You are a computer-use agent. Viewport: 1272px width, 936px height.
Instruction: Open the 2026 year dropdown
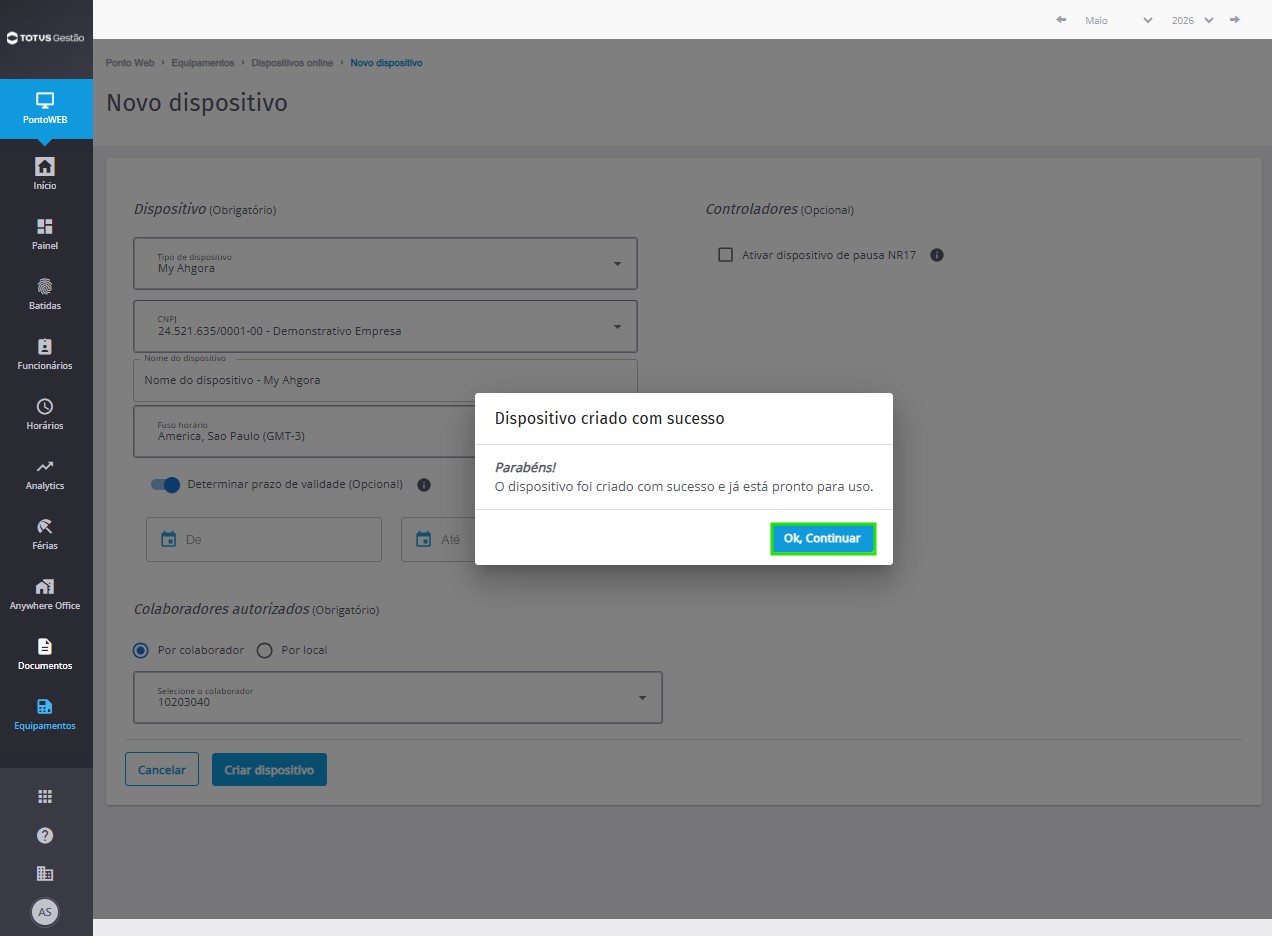pyautogui.click(x=1192, y=20)
